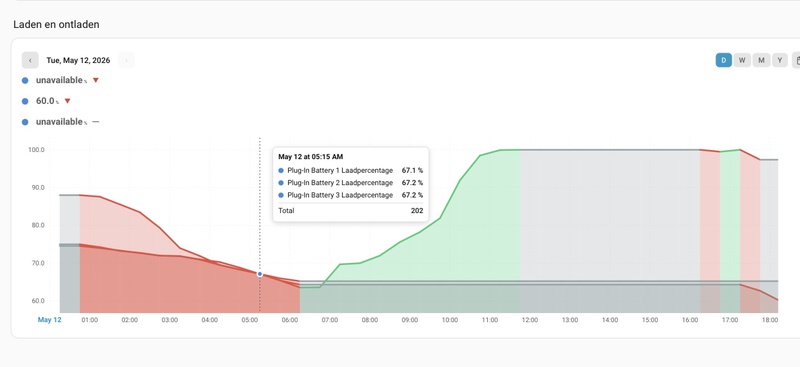The width and height of the screenshot is (800, 367).
Task: Click the blue dot next to 60.0
Action: pyautogui.click(x=25, y=101)
